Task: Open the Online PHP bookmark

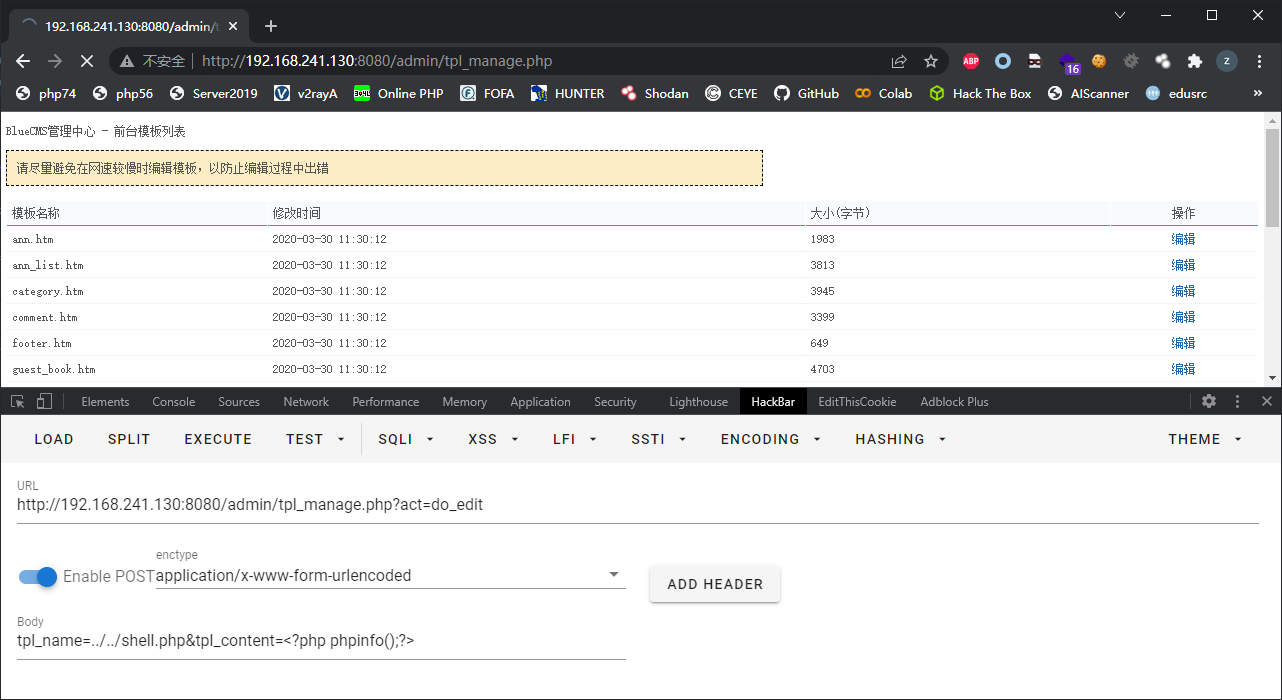Action: pyautogui.click(x=398, y=93)
